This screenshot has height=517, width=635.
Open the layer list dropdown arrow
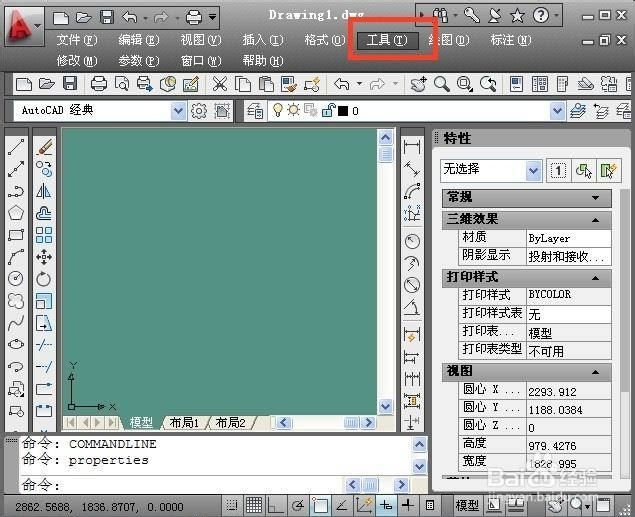tap(557, 111)
